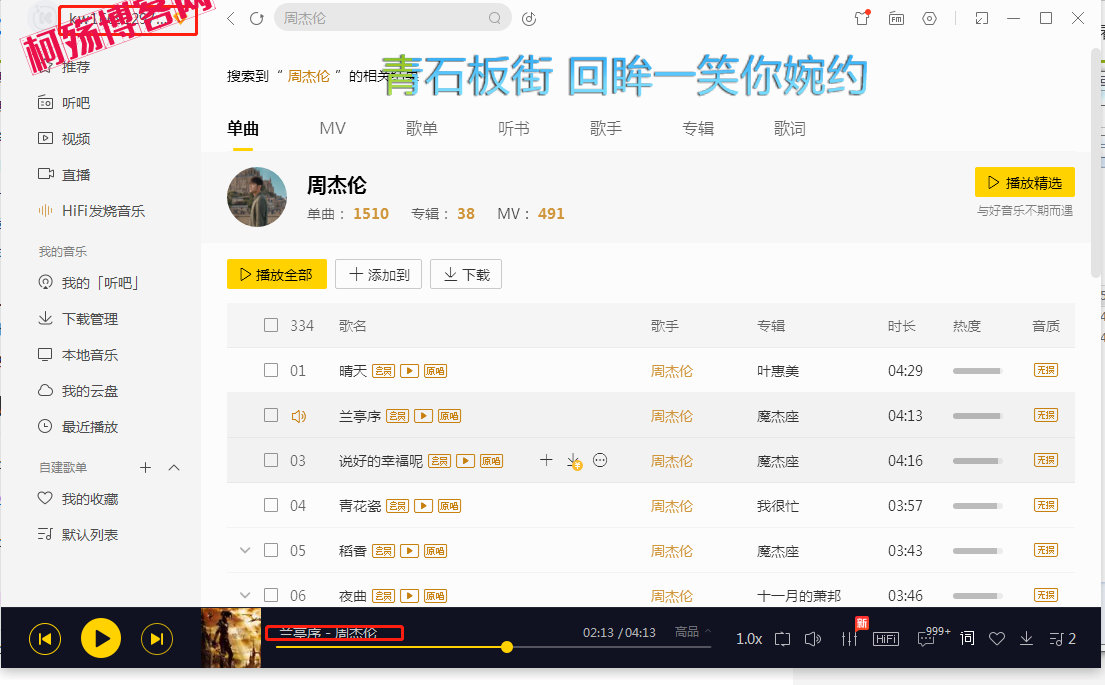This screenshot has width=1105, height=685.
Task: Open playback speed 1.0x control
Action: (x=749, y=639)
